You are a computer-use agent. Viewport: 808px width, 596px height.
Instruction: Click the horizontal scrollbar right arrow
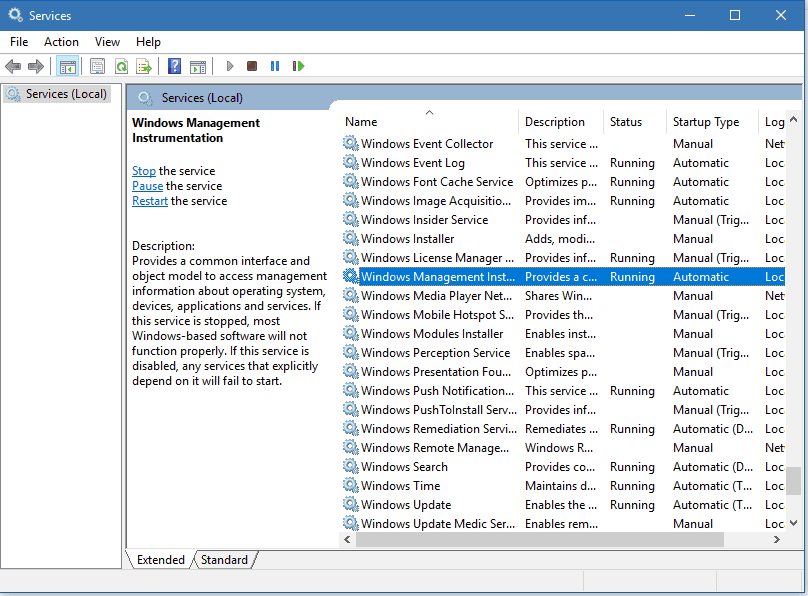[x=777, y=539]
